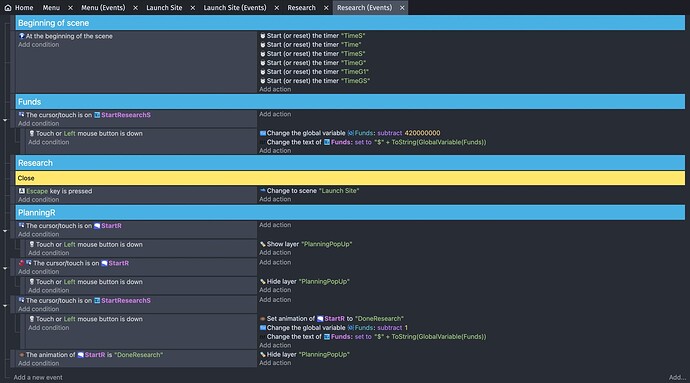Collapse the inverted StartR cursor event
The height and width of the screenshot is (383, 690).
[5, 268]
